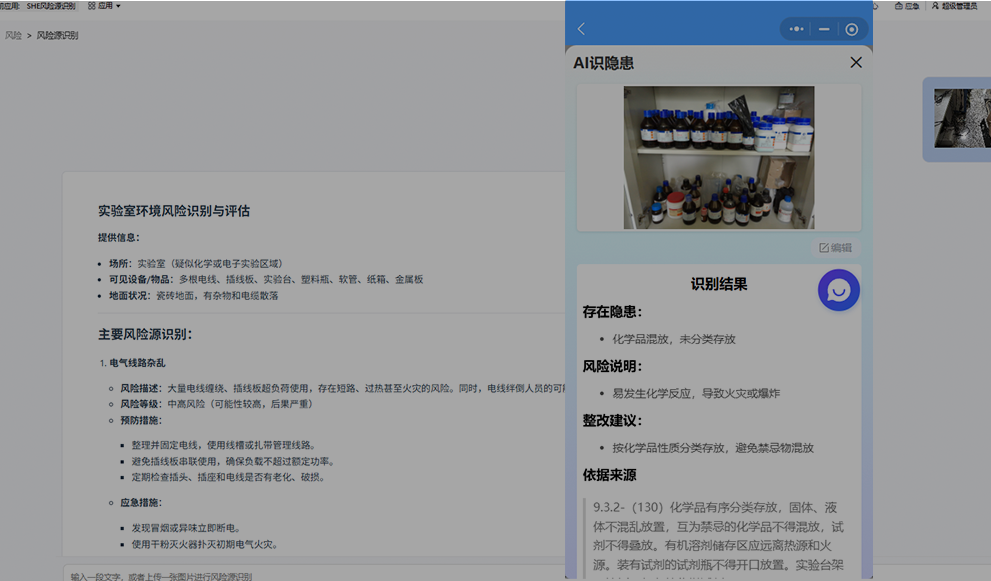
Task: Open the uploaded cable photo thumbnail
Action: coord(960,118)
